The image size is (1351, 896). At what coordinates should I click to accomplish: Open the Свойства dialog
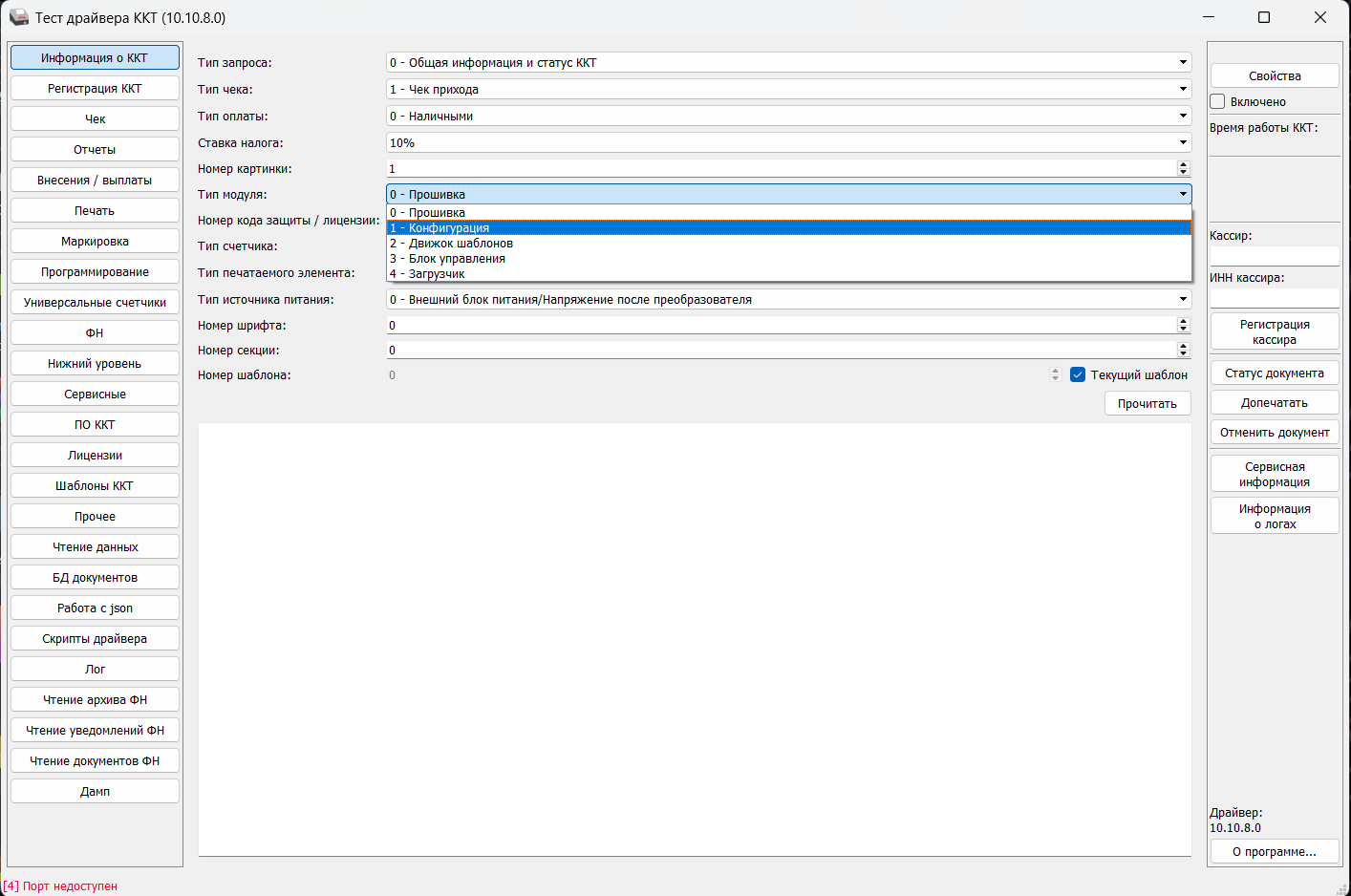coord(1275,75)
